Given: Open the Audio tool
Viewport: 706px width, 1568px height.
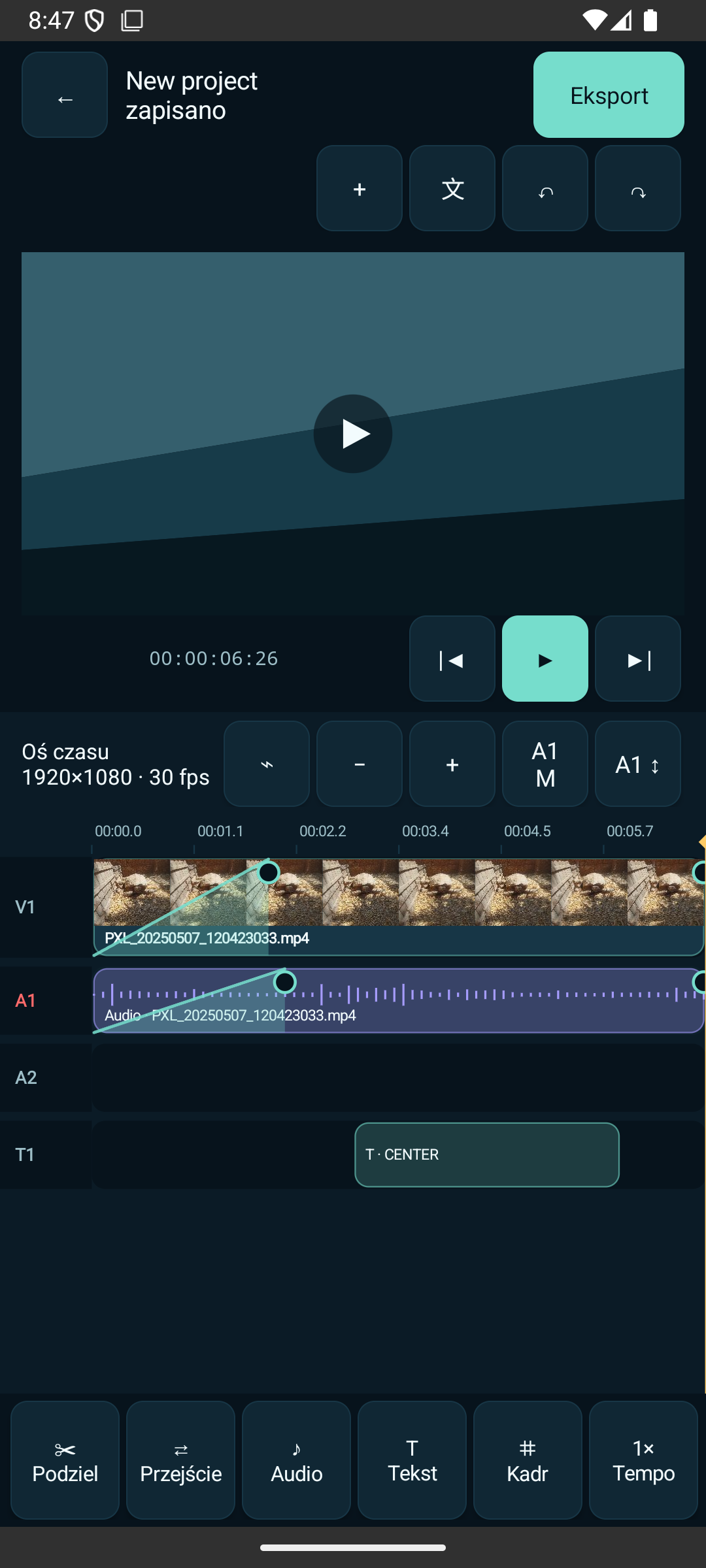Looking at the screenshot, I should point(296,1460).
